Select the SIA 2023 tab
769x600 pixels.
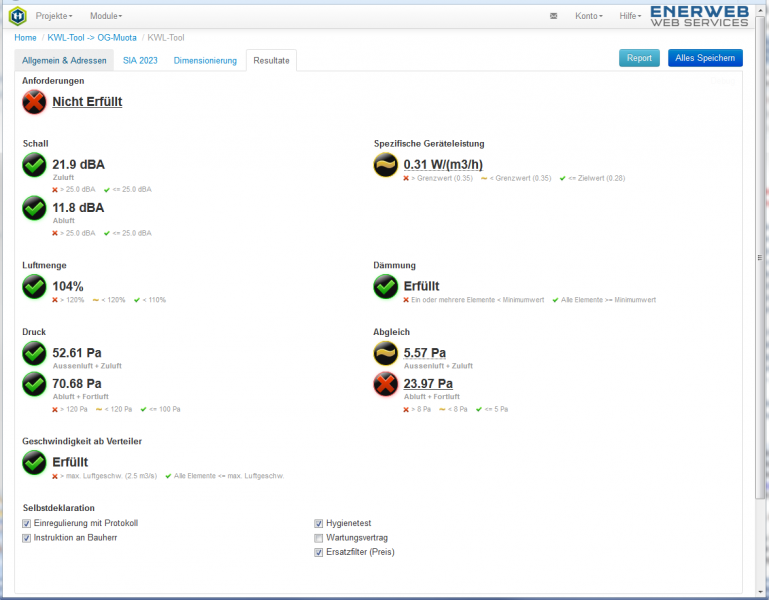tap(140, 61)
